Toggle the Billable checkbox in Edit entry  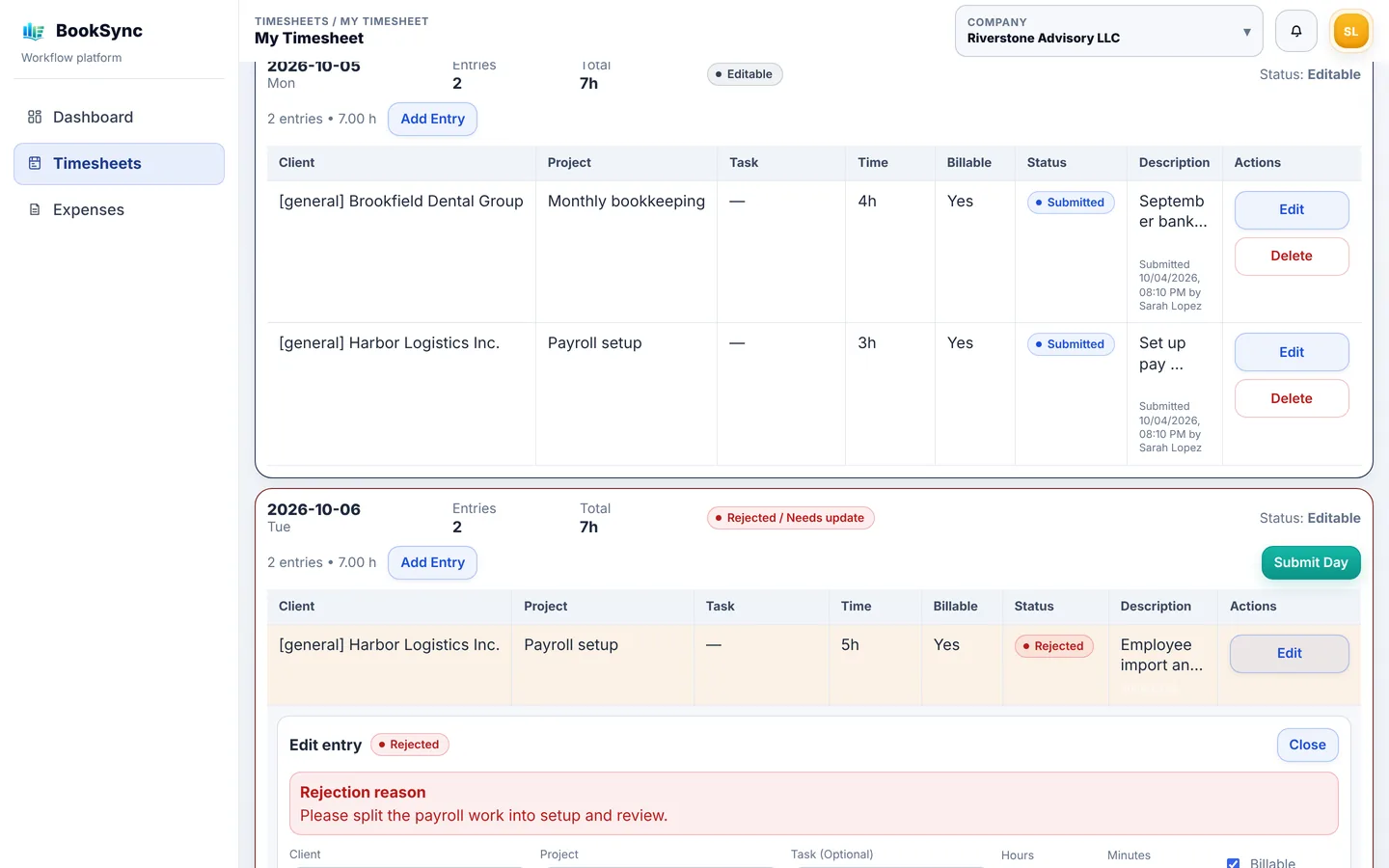click(1233, 863)
